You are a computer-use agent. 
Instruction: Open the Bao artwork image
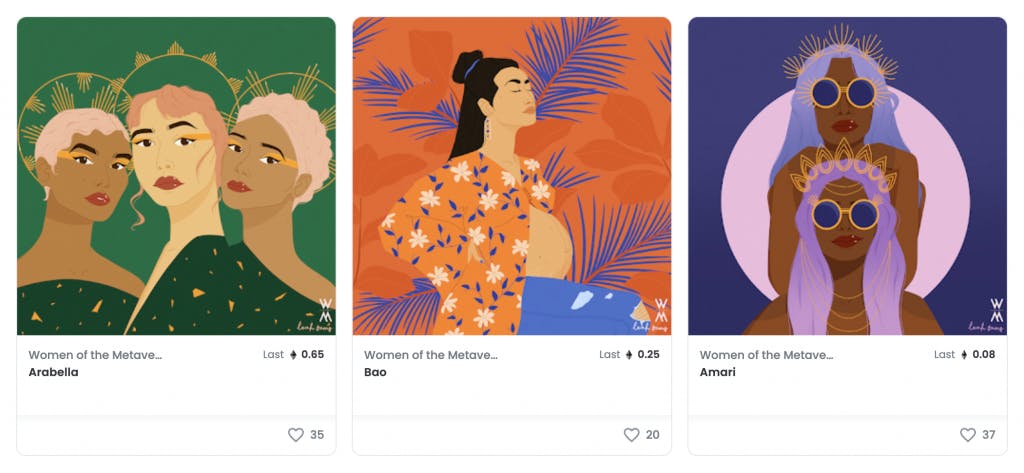512,176
